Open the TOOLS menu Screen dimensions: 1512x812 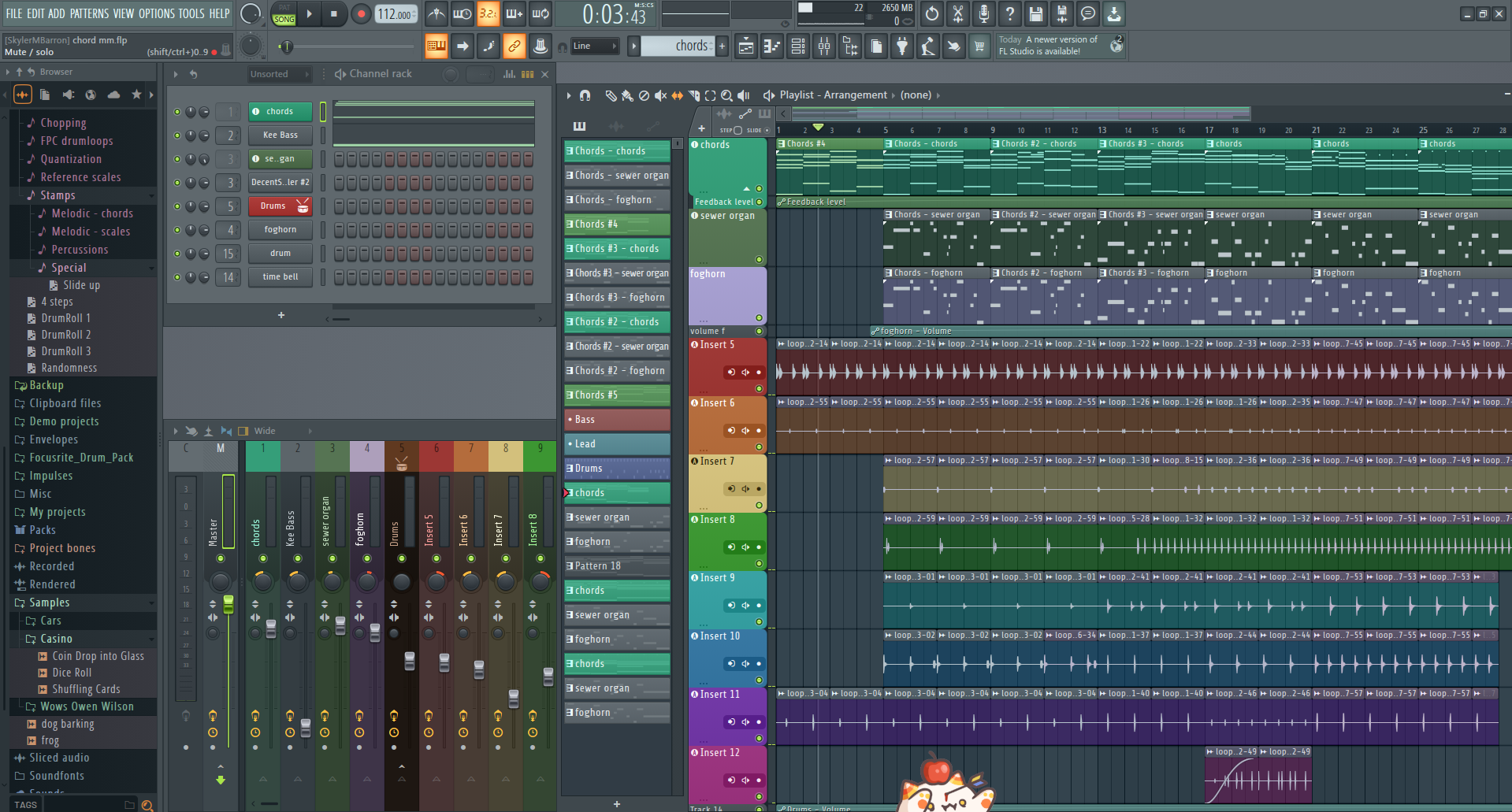pos(191,13)
